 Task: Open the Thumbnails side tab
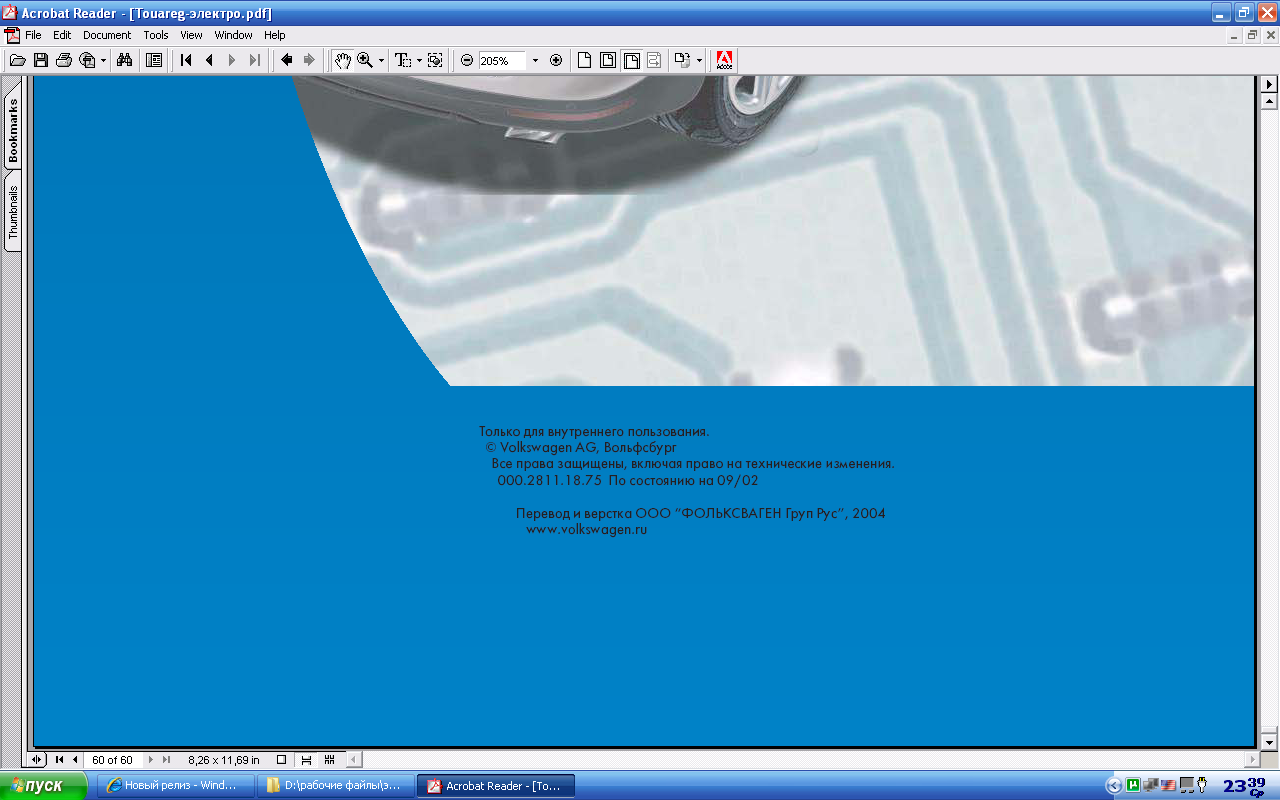pos(13,212)
